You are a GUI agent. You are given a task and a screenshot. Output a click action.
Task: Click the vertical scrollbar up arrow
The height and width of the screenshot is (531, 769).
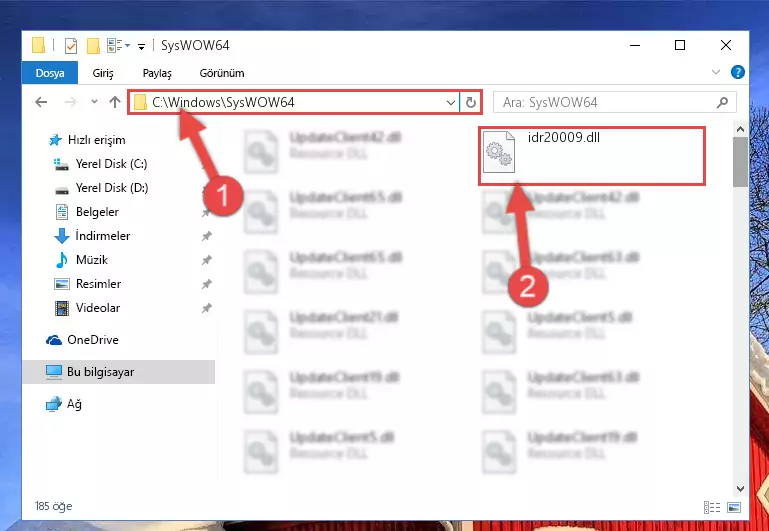[740, 129]
